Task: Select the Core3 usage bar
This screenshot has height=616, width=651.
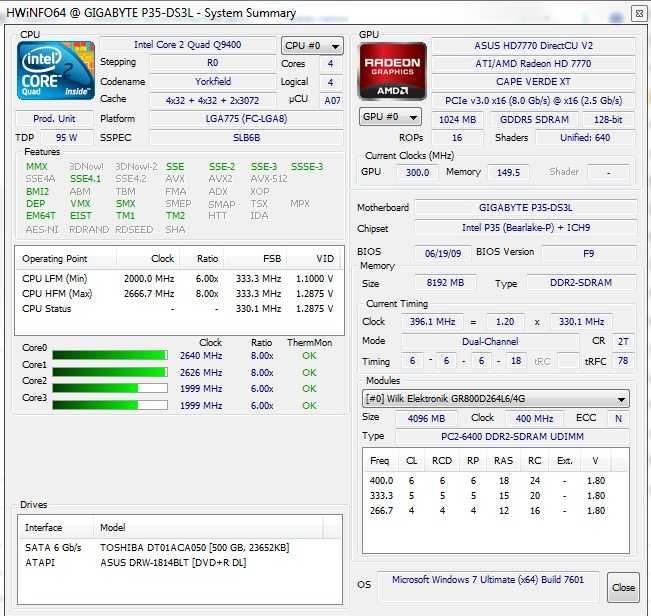Action: pos(110,405)
